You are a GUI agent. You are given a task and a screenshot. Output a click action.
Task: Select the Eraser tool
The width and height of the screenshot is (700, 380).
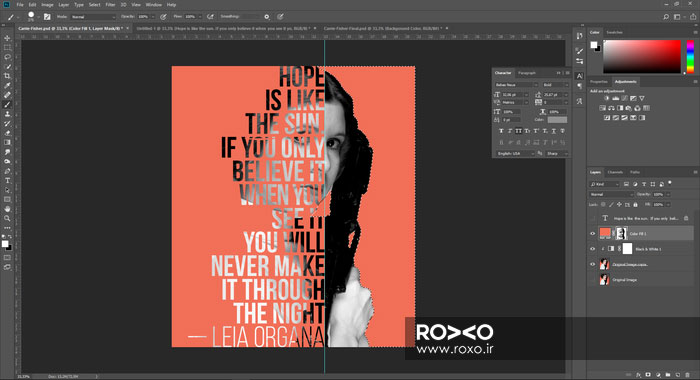click(7, 133)
